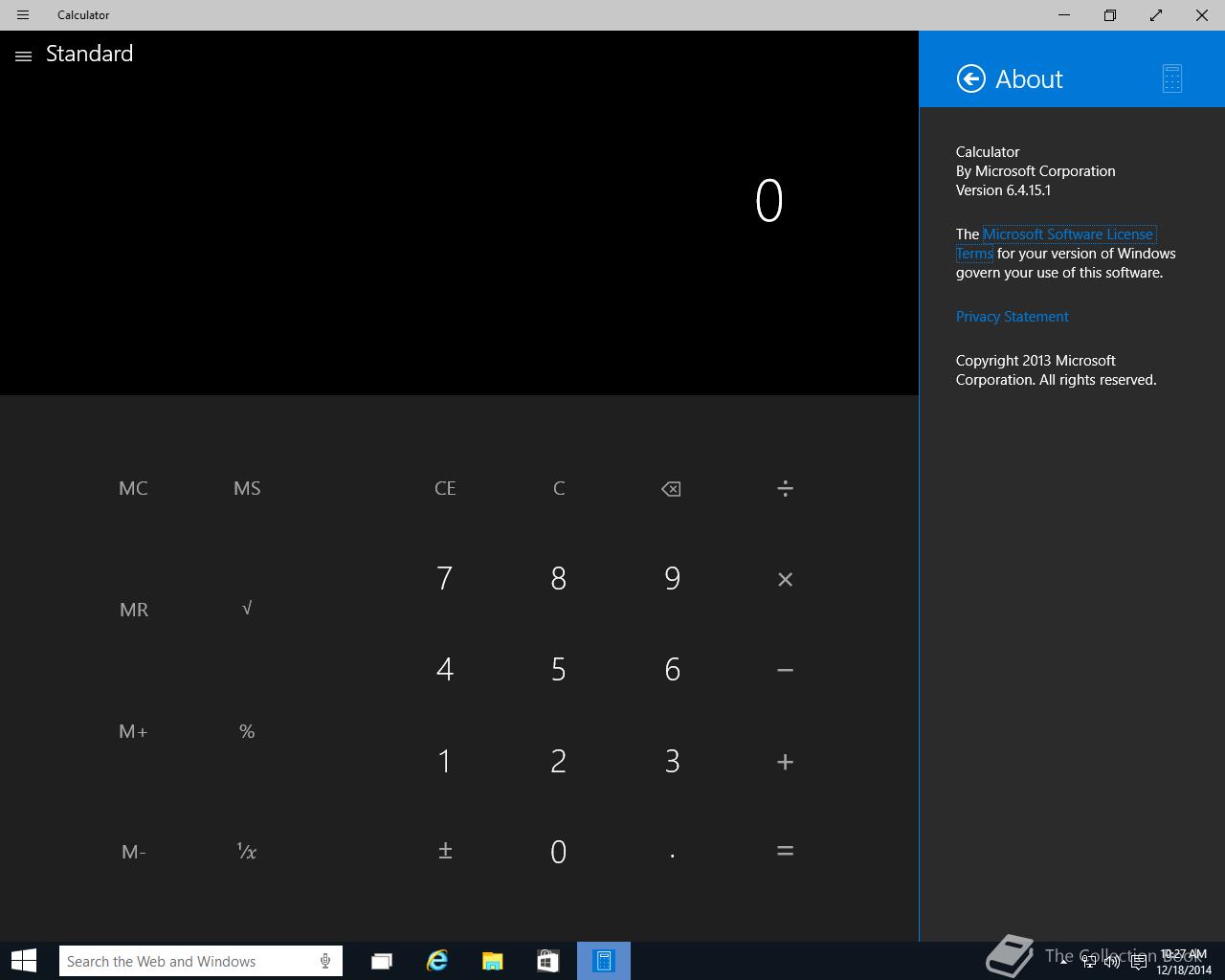Open the hamburger menu next to Standard
This screenshot has width=1225, height=980.
[x=23, y=56]
